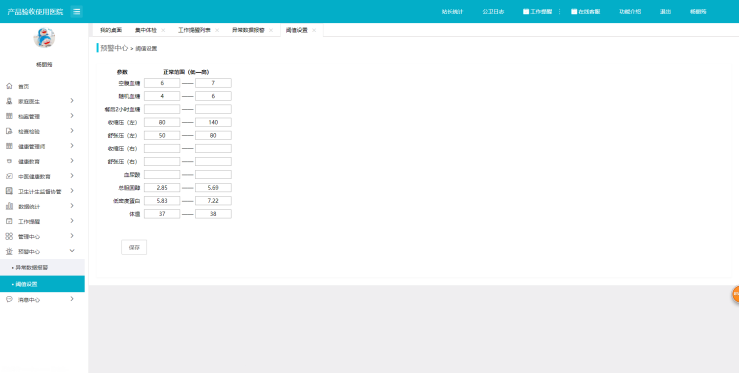Focus 空腹血糖 high value field showing 7

213,83
